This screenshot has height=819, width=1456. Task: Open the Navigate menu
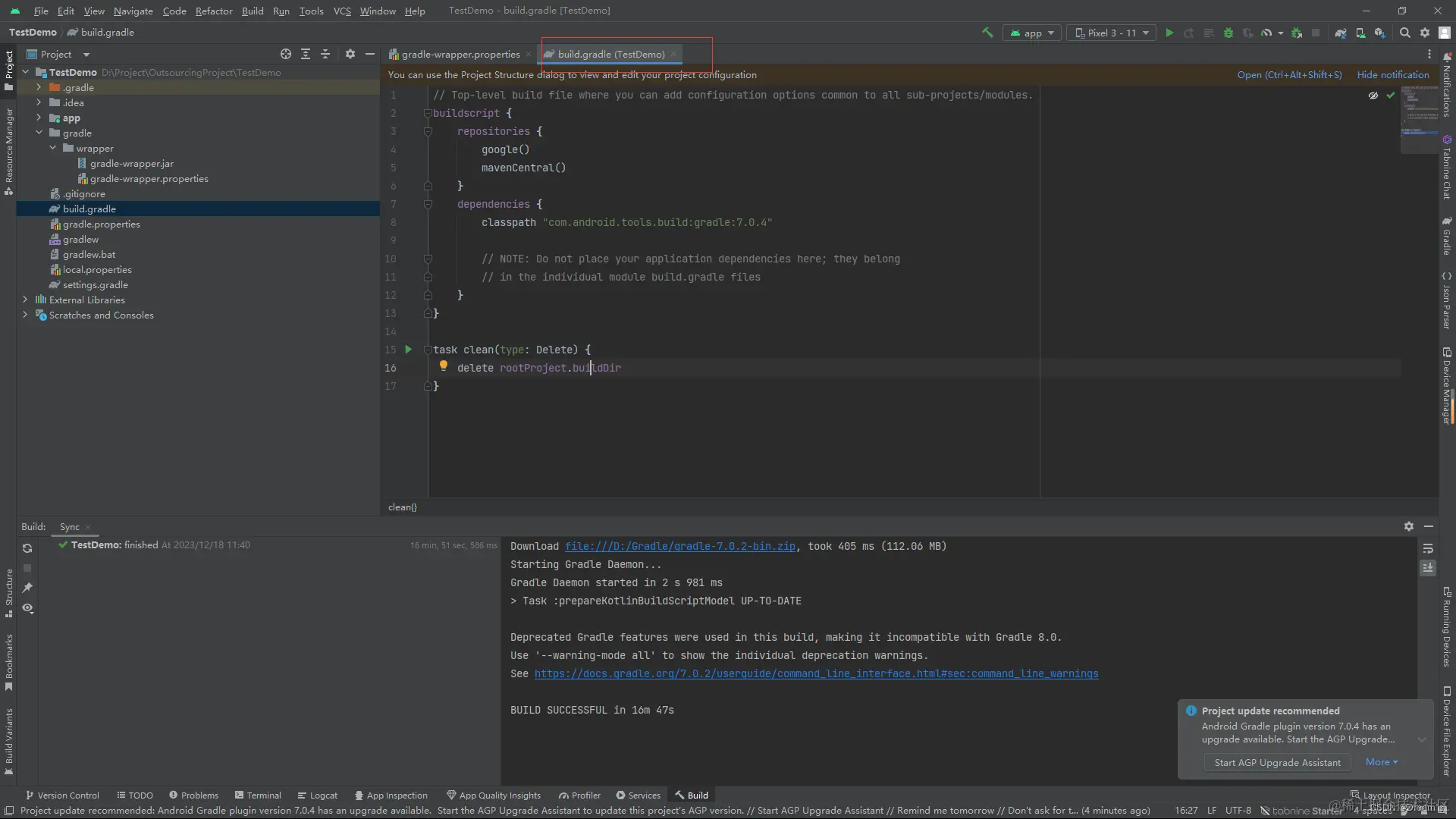pos(133,11)
